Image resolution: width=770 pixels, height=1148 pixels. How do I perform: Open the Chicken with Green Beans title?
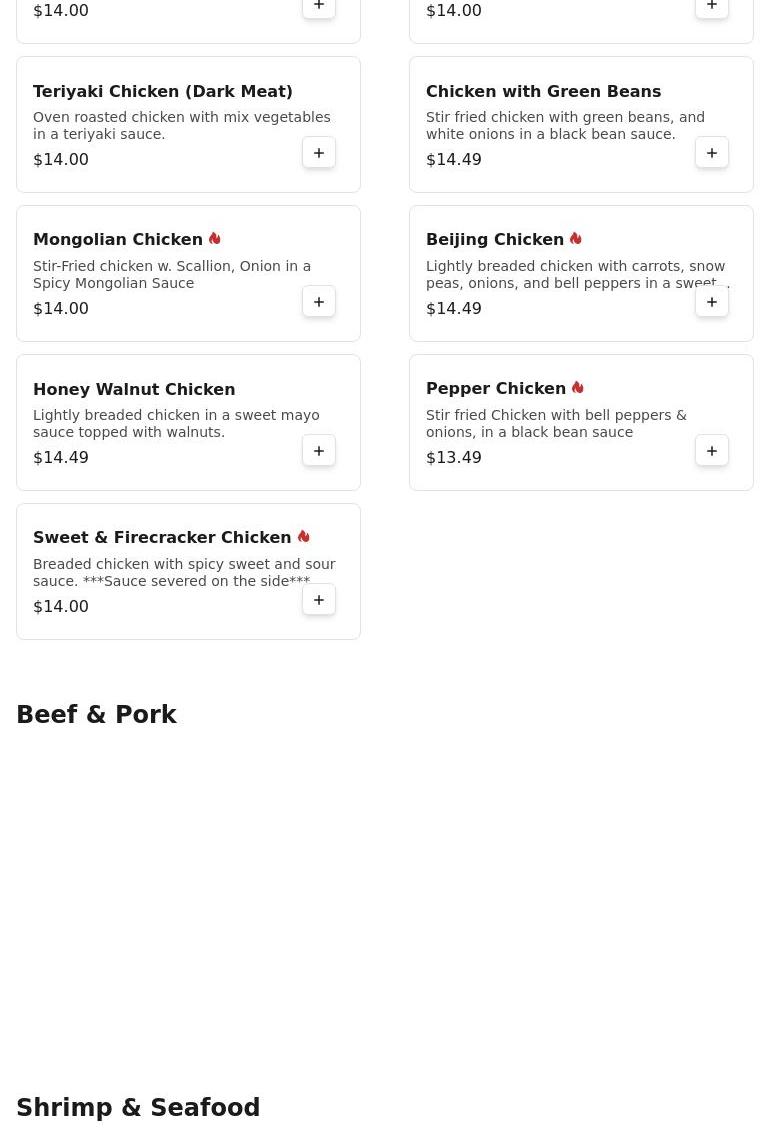click(x=543, y=91)
